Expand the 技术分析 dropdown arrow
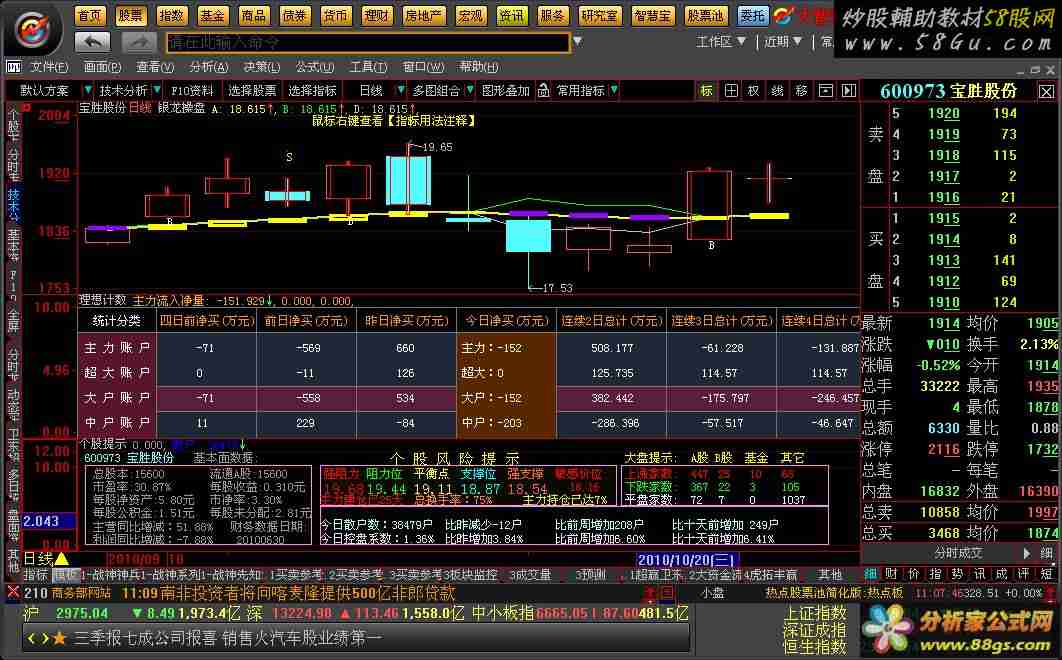Viewport: 1062px width, 660px height. (157, 89)
